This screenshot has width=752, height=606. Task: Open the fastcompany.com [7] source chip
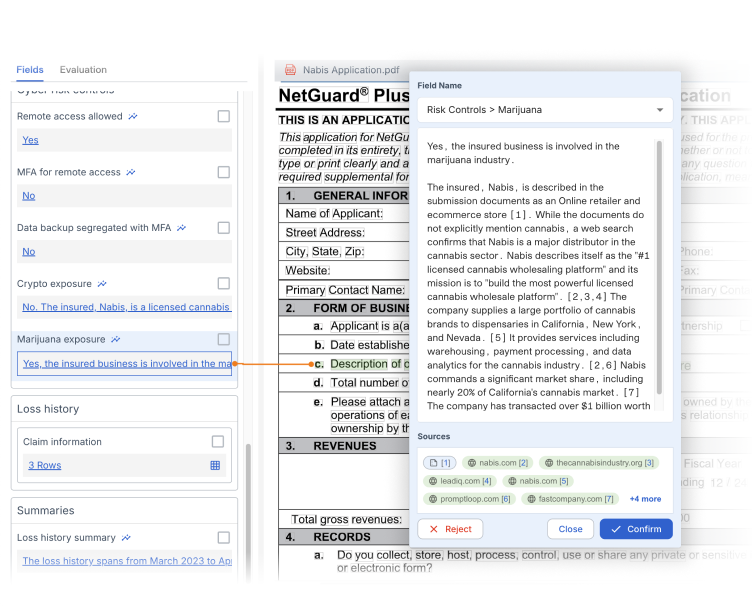point(570,499)
